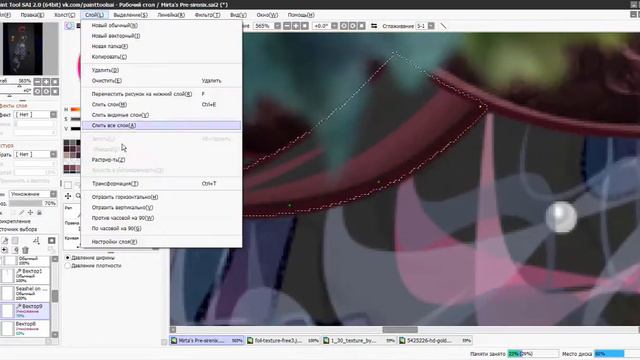Viewport: 640px width, 360px height.
Task: Choose Настройки слоя menu entry
Action: [162, 242]
